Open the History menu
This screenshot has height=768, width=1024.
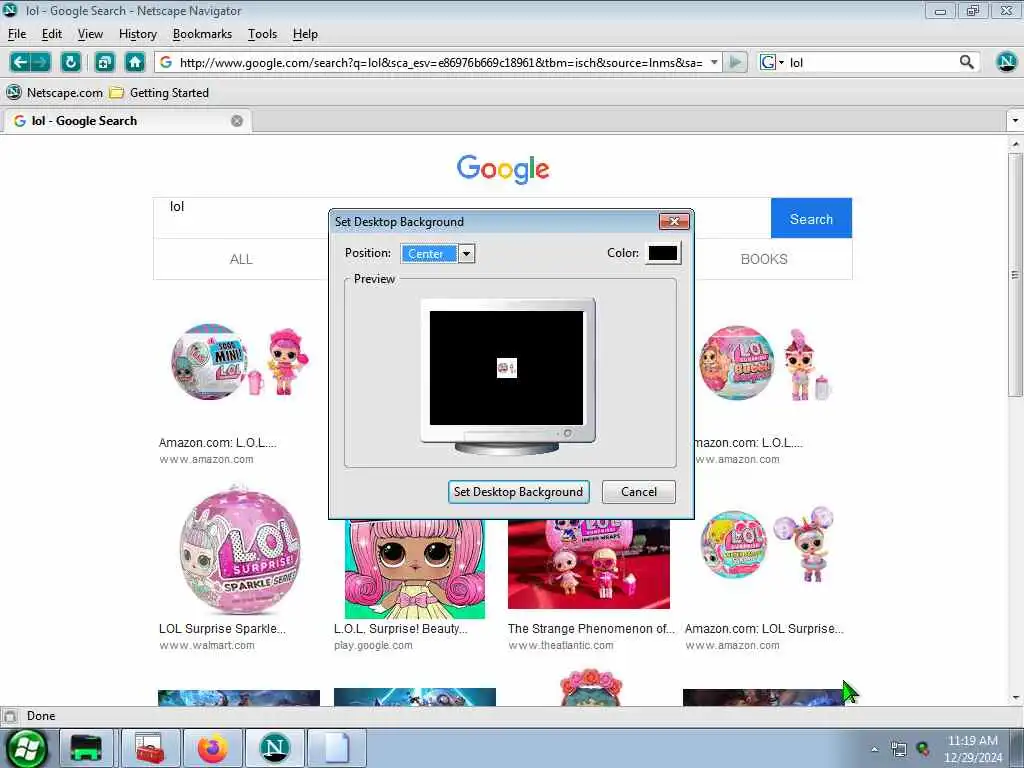138,34
